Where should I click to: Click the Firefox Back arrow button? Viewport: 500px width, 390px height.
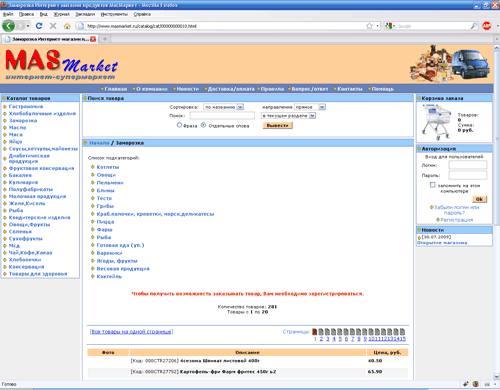[8, 26]
